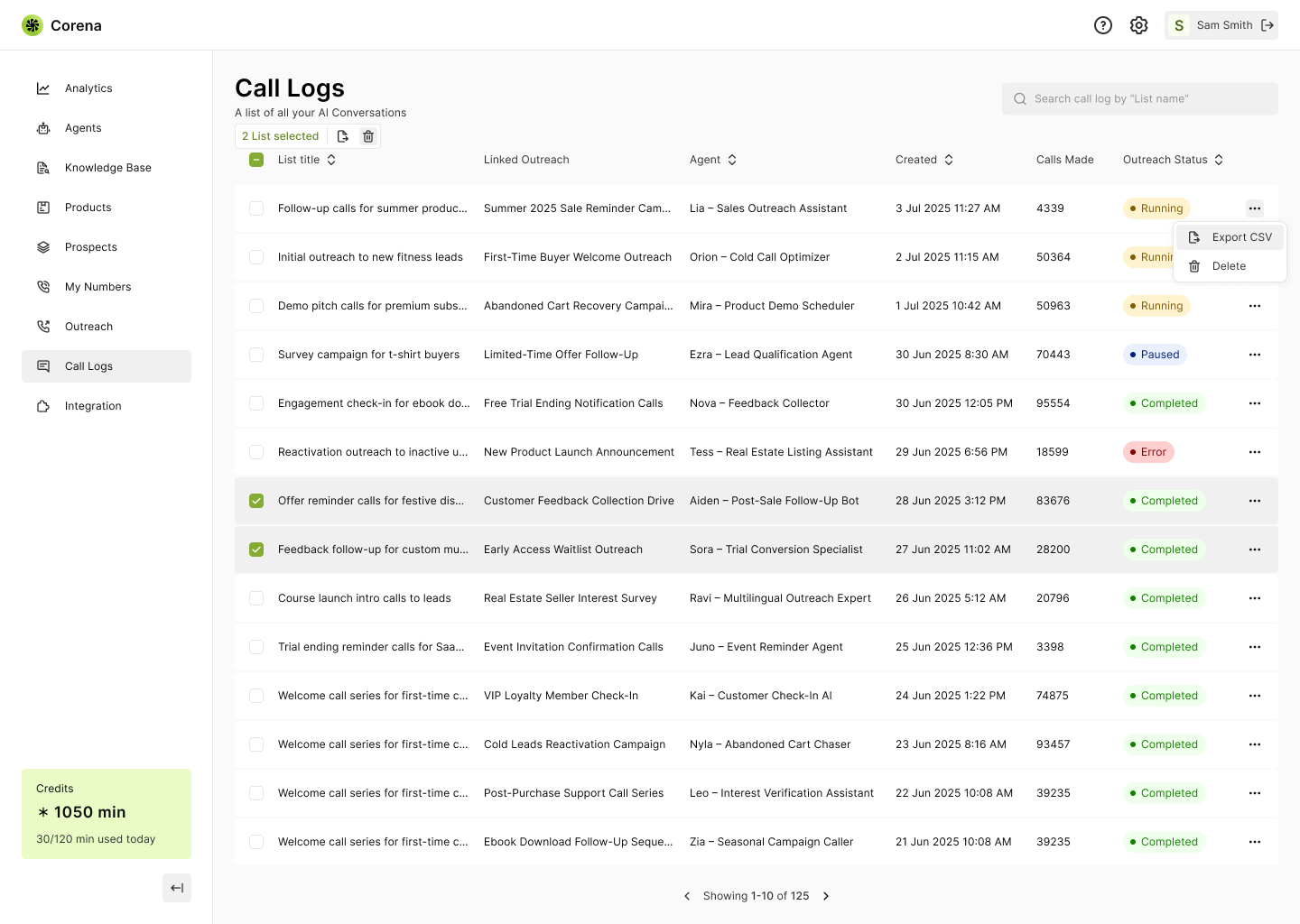
Task: Click the help question mark icon
Action: click(1102, 25)
